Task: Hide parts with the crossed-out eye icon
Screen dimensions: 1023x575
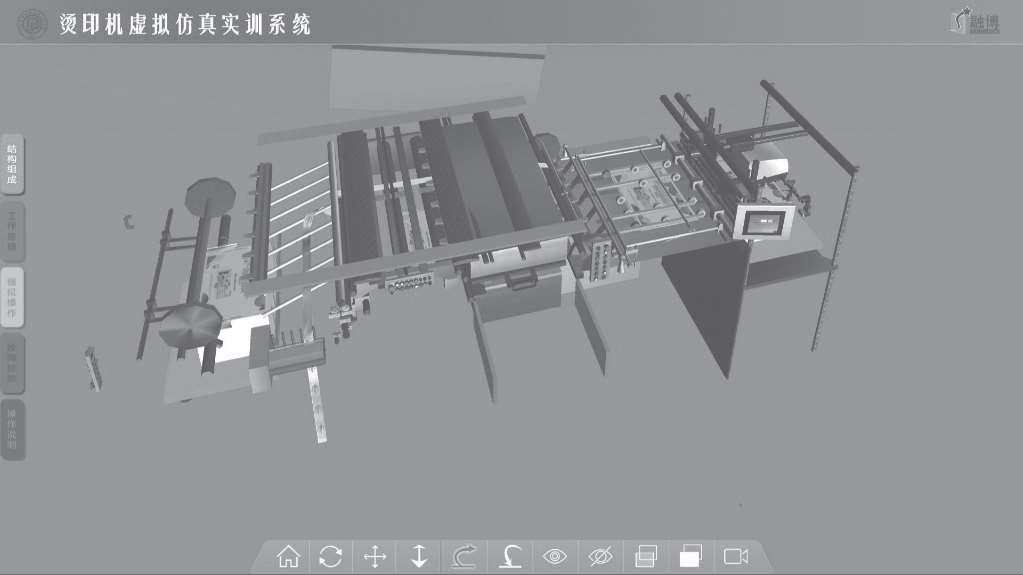Action: tap(600, 557)
